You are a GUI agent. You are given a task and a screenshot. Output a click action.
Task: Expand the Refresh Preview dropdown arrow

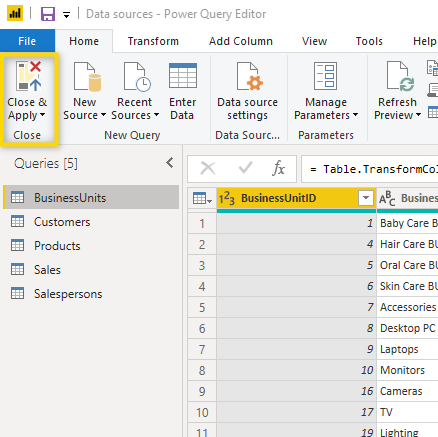point(418,115)
